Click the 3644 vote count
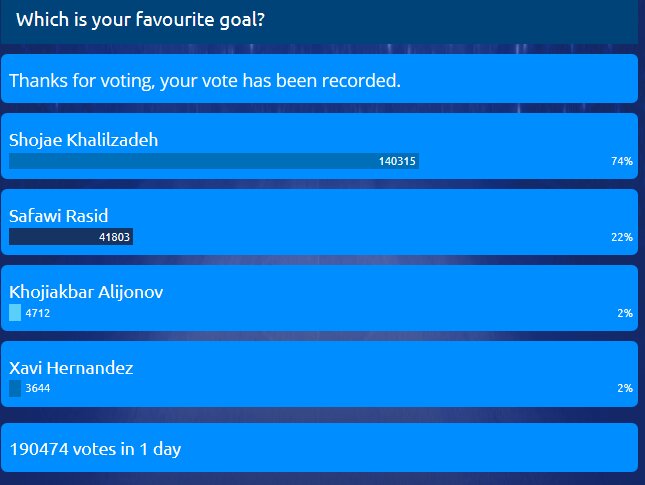Screen dimensions: 645x485 [x=38, y=389]
